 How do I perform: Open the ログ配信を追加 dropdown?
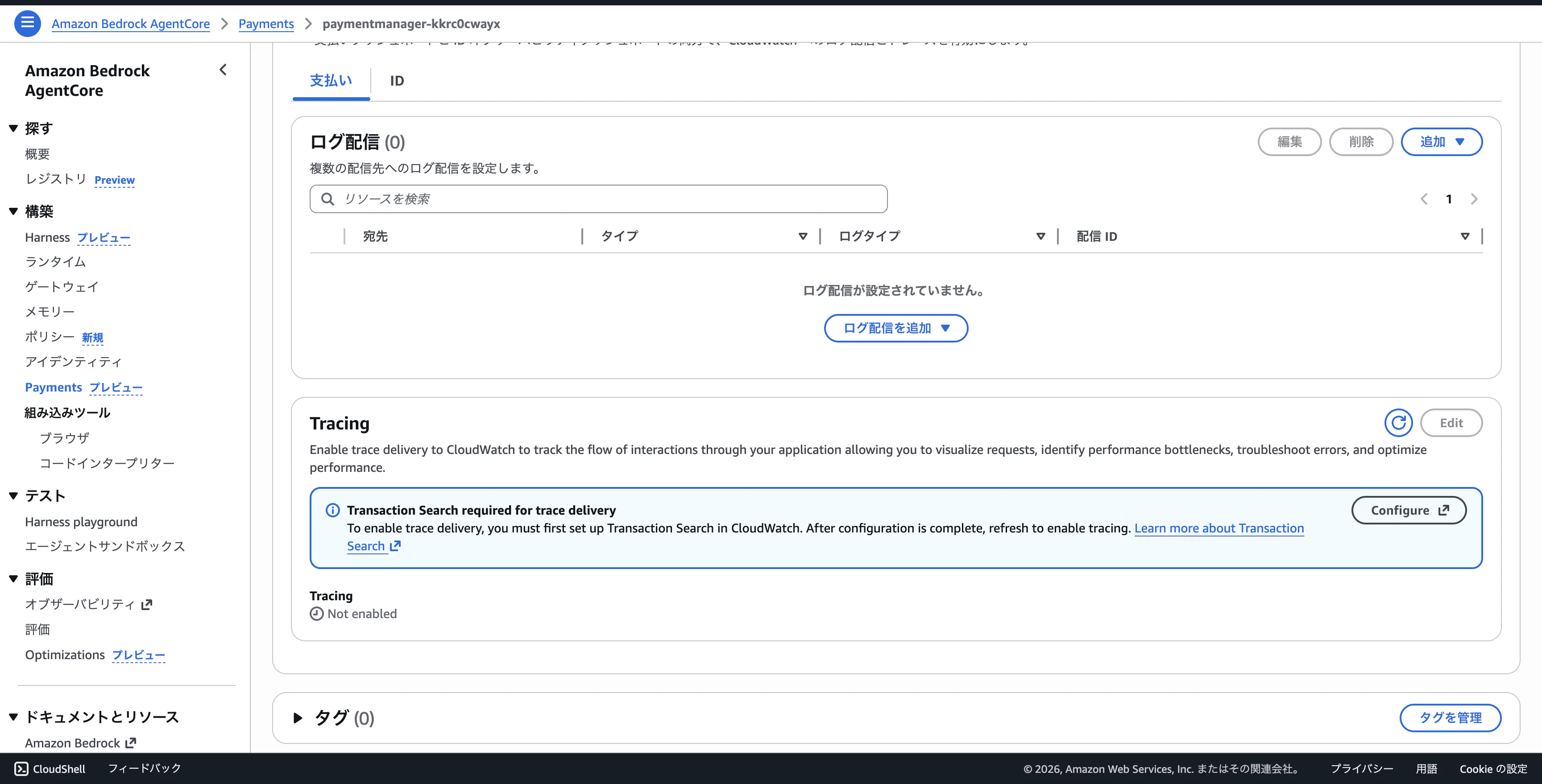(x=895, y=328)
